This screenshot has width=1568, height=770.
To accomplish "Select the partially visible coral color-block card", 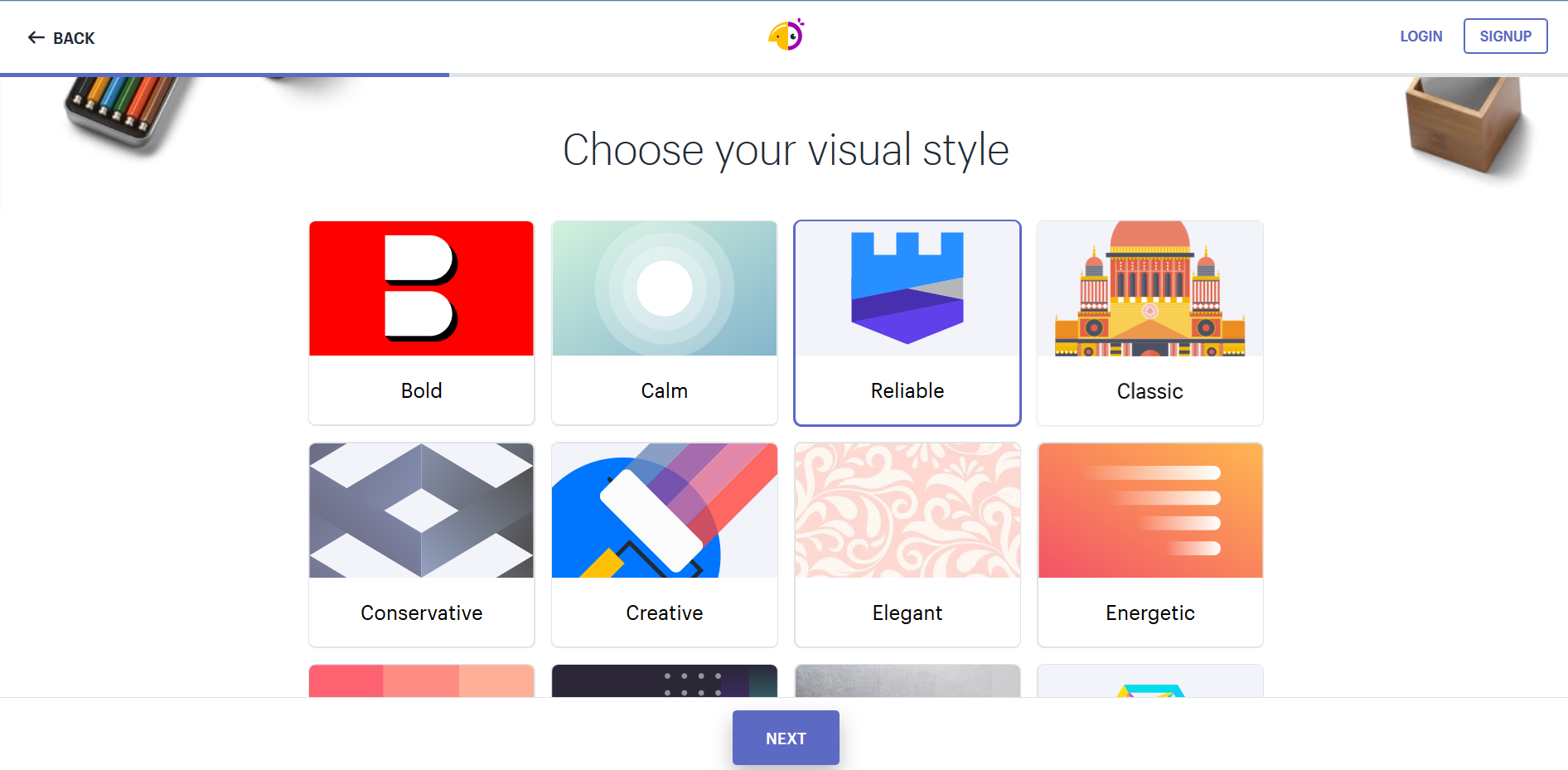I will (x=421, y=680).
